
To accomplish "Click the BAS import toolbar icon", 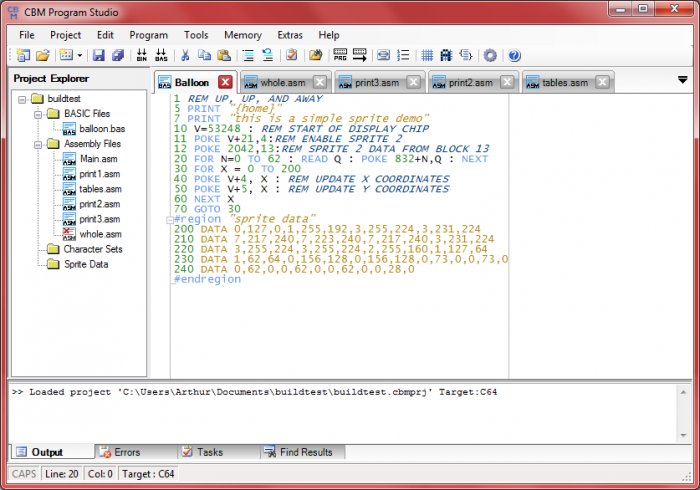I will point(161,55).
